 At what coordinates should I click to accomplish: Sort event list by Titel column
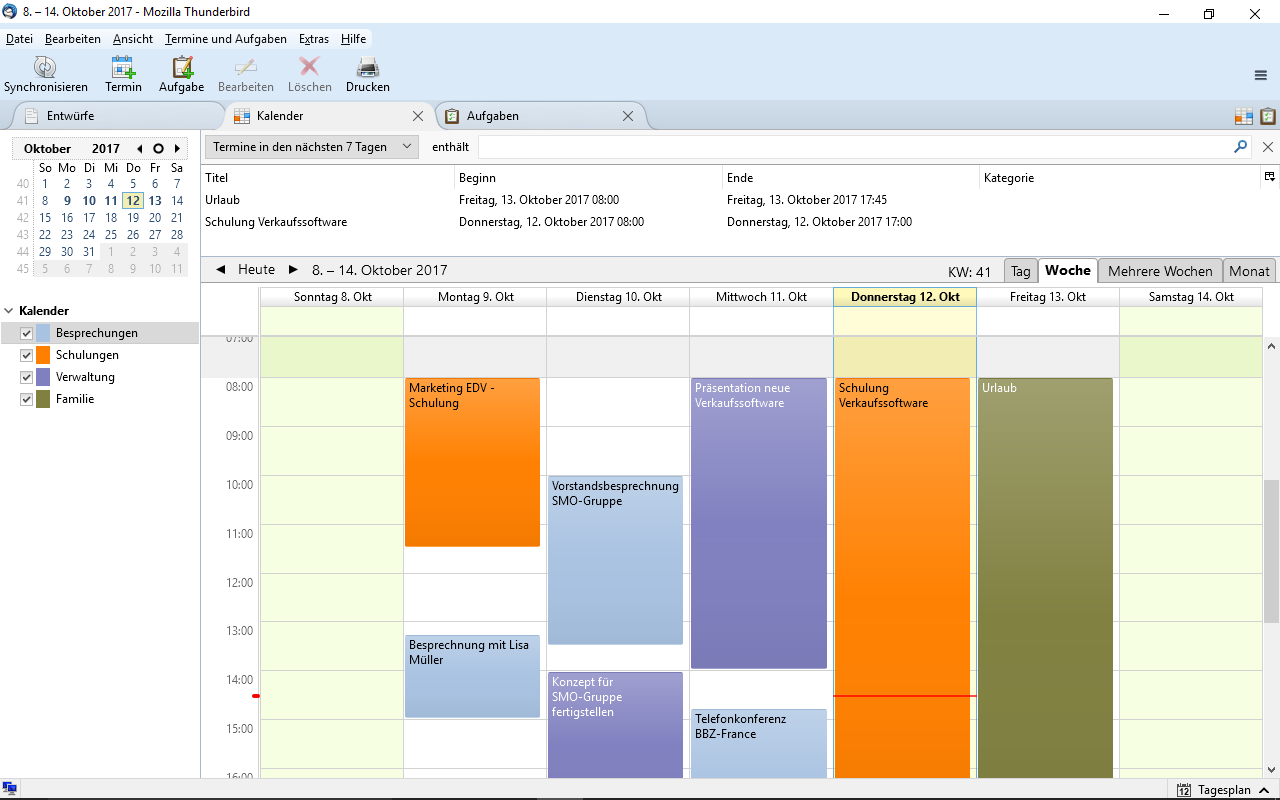[327, 177]
